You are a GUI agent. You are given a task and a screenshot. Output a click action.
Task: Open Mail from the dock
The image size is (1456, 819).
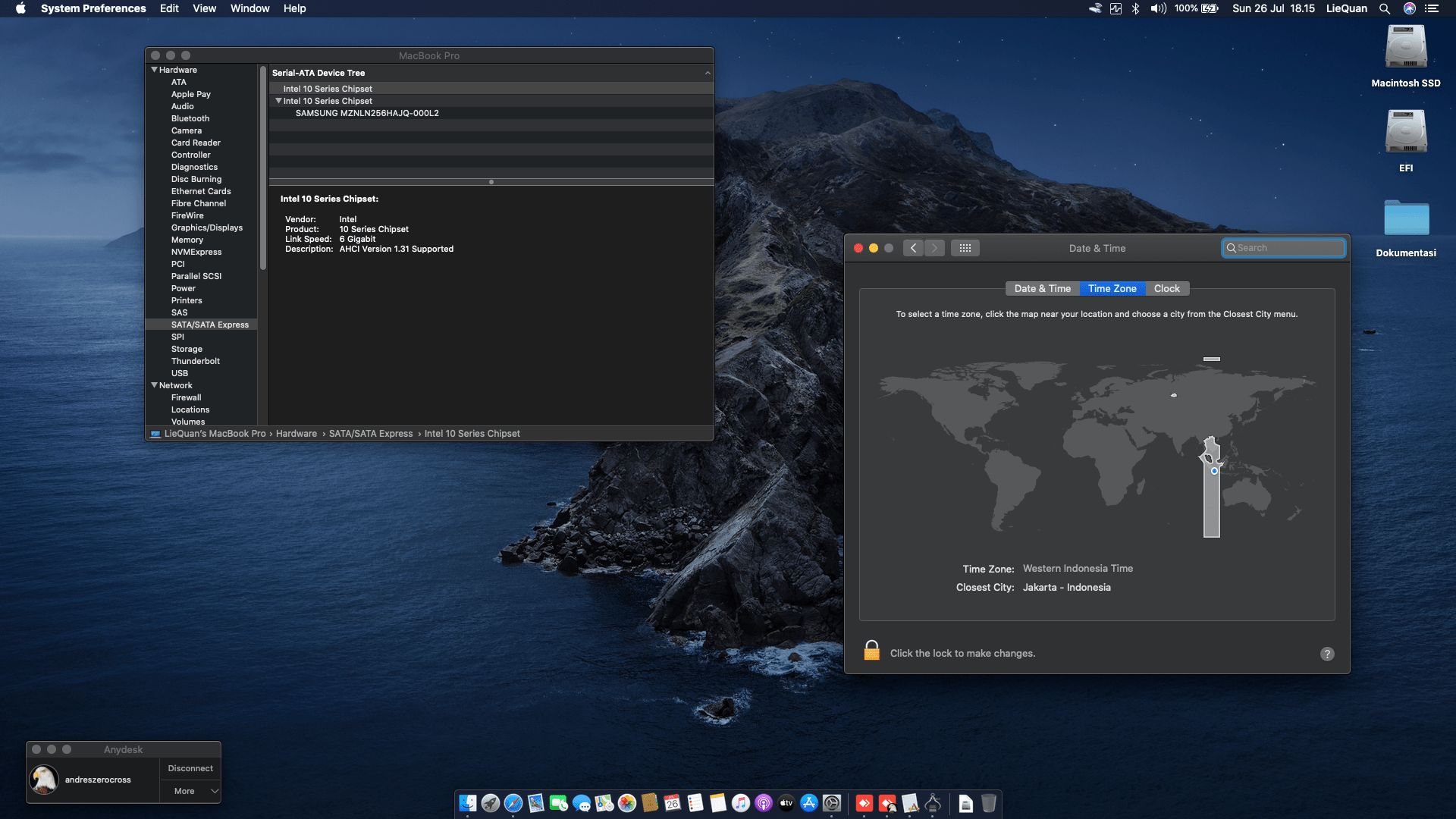click(x=536, y=803)
